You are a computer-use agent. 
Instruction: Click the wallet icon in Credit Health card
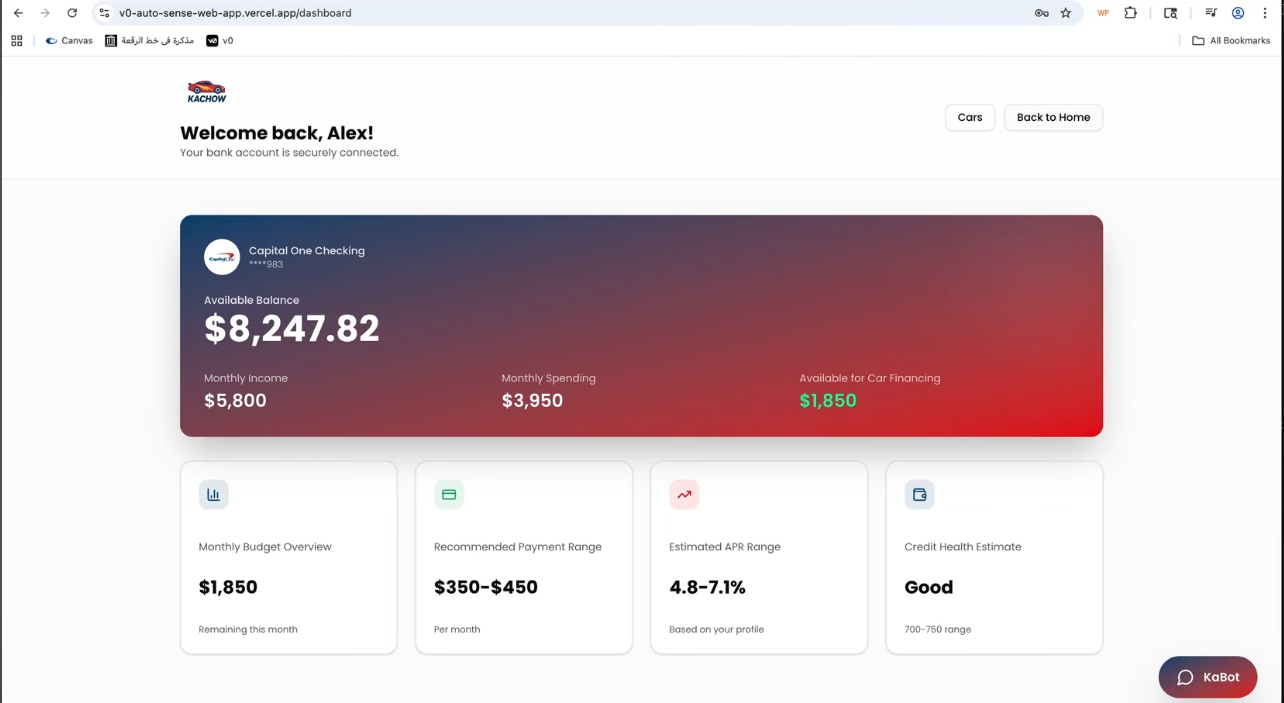[x=919, y=494]
